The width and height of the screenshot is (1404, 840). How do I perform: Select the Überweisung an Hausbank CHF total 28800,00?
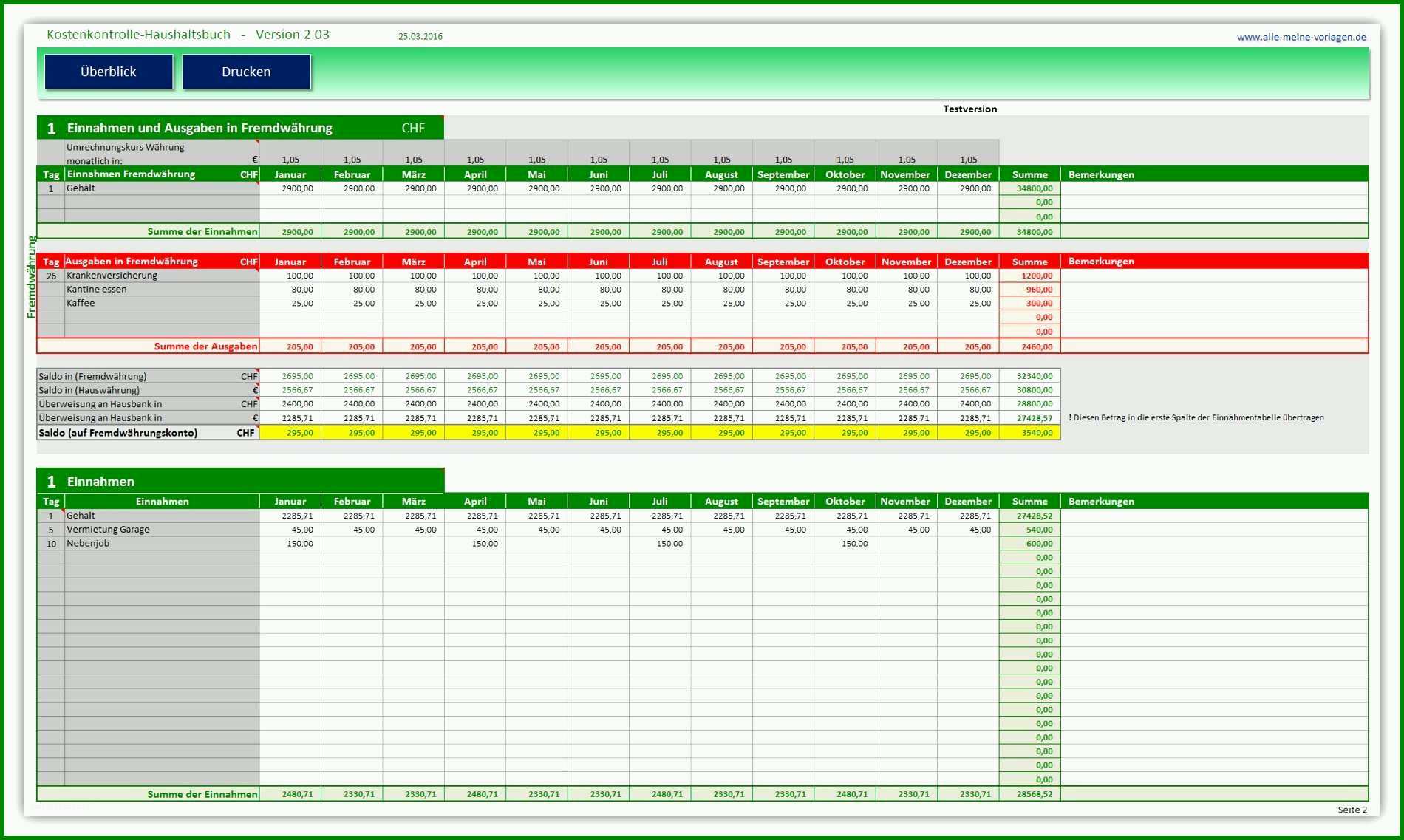coord(1029,404)
